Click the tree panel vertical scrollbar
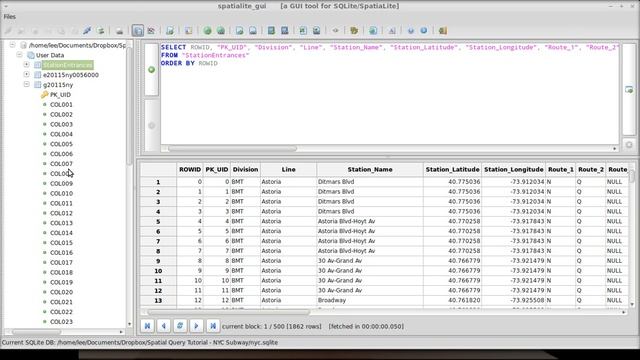640x360 pixels. (x=129, y=106)
